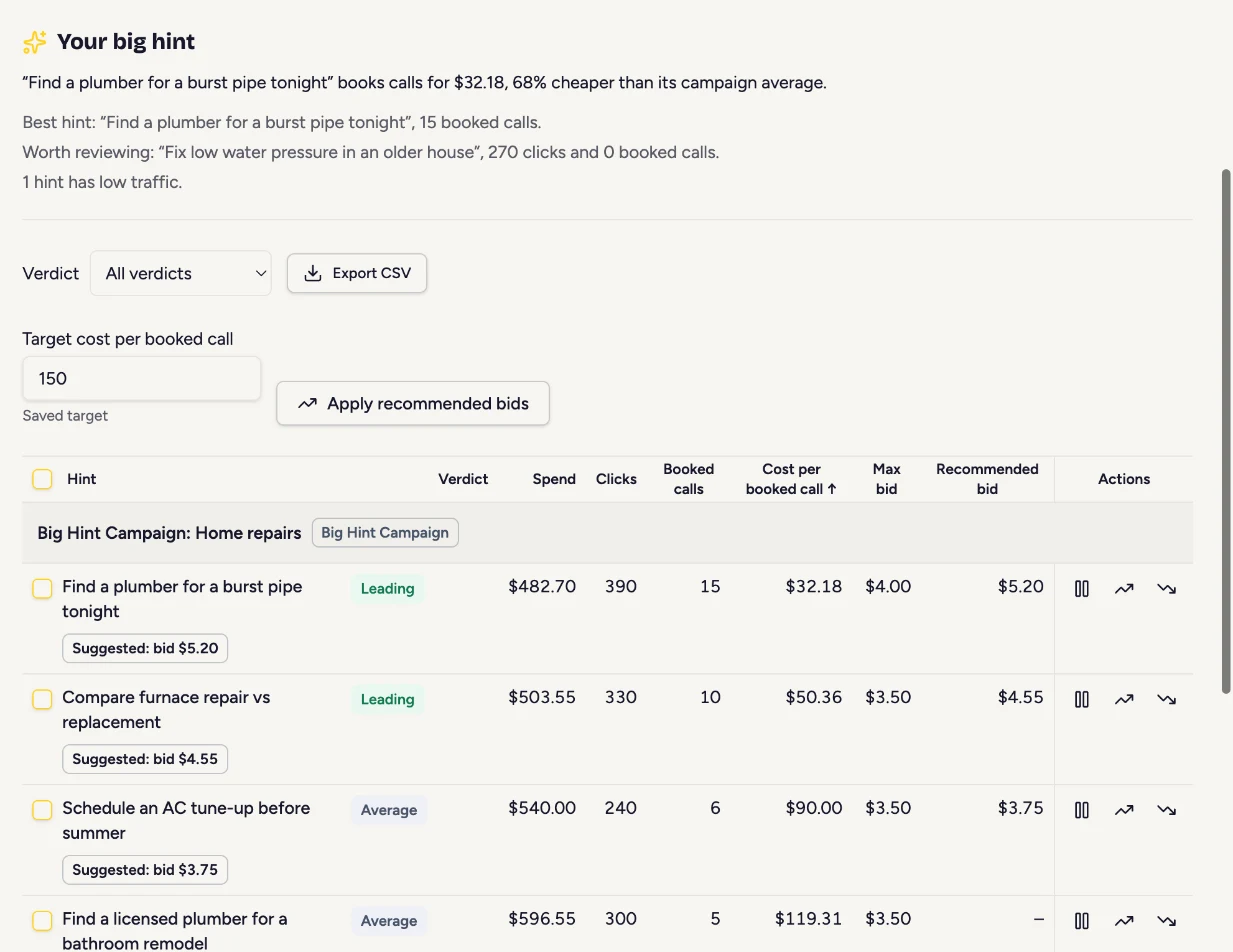
Task: Click the Suggested: bid $5.20 chip
Action: click(x=145, y=648)
